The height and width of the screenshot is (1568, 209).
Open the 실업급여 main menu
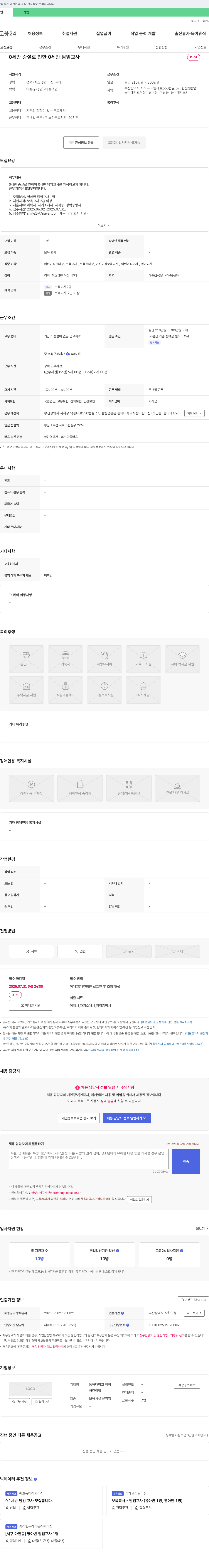[104, 34]
